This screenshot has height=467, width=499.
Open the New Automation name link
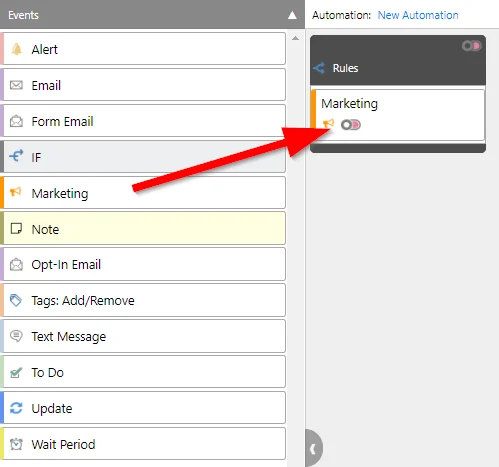(x=418, y=15)
